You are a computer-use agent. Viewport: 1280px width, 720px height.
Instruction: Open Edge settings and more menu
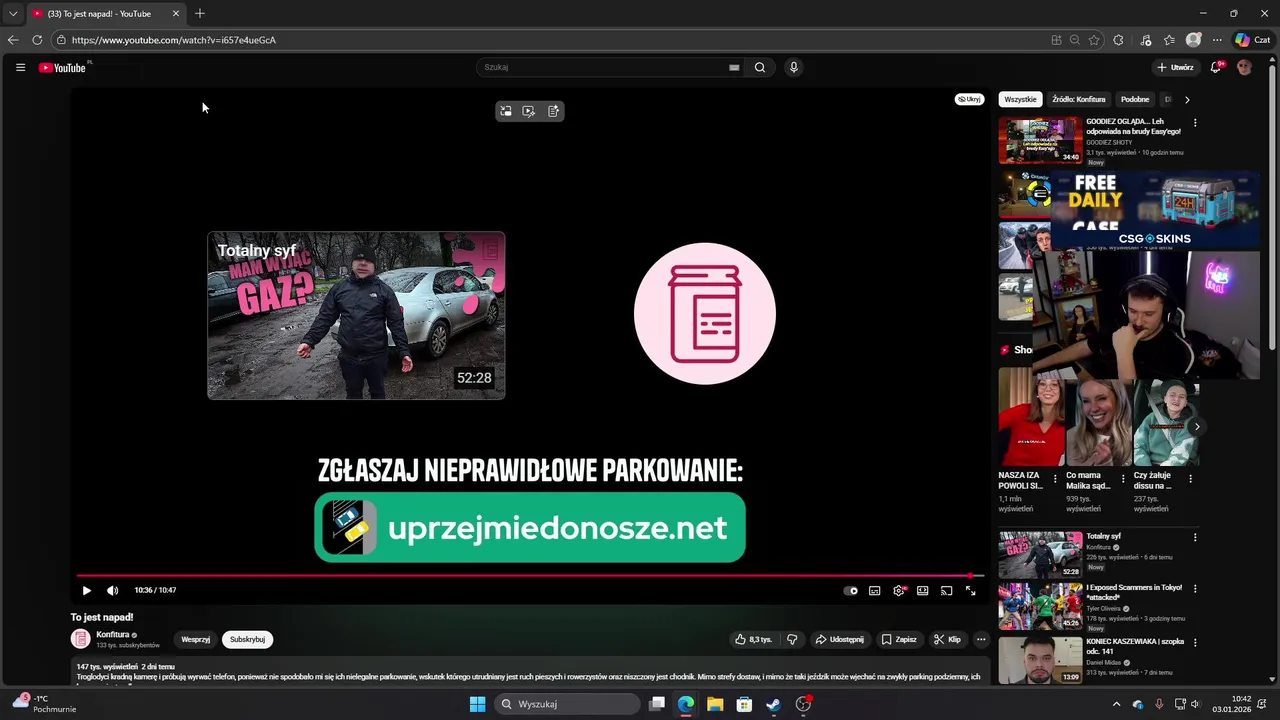click(1217, 40)
